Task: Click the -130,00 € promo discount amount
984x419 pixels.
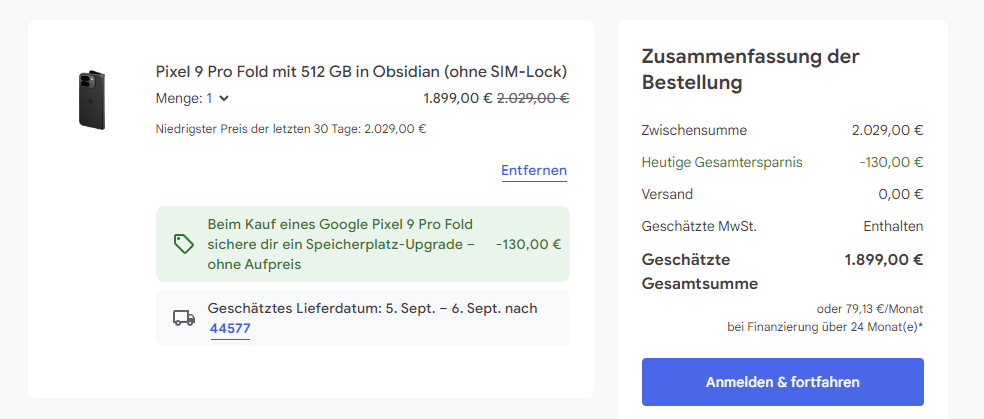Action: 528,245
